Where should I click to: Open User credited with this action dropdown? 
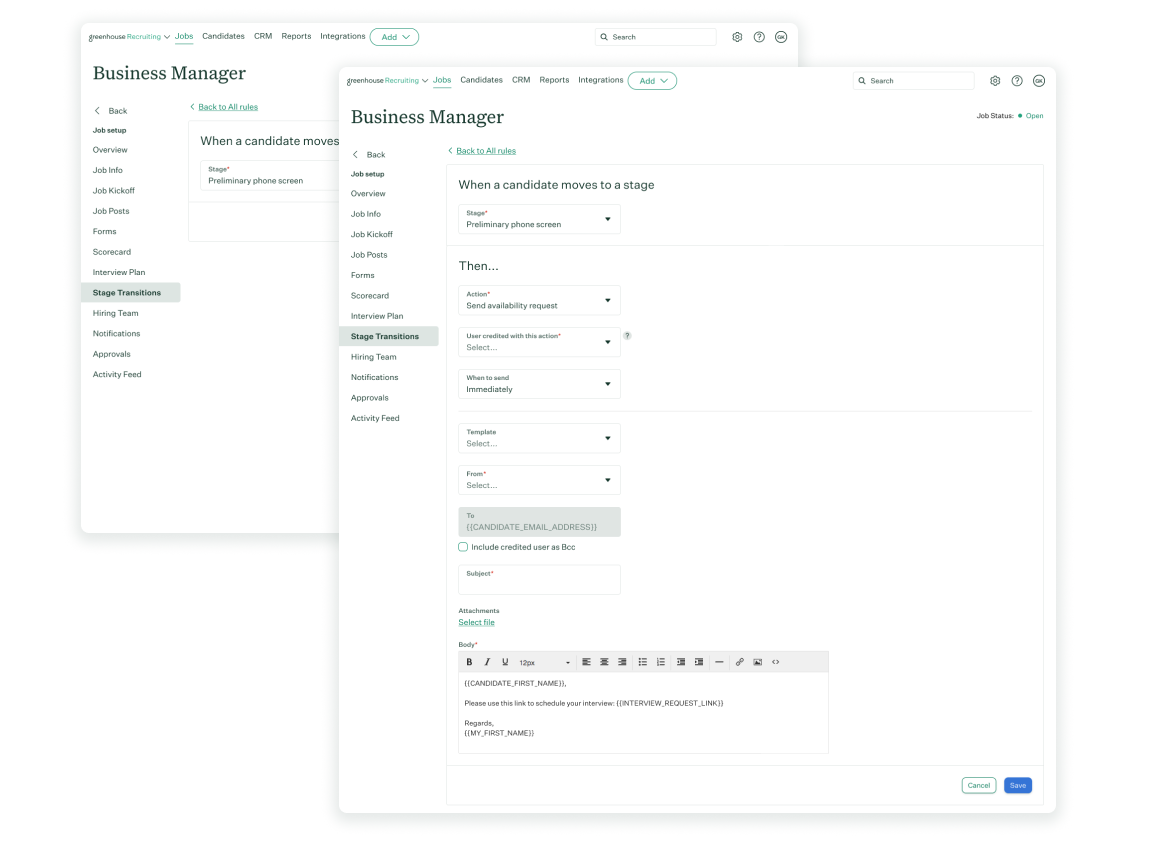539,342
